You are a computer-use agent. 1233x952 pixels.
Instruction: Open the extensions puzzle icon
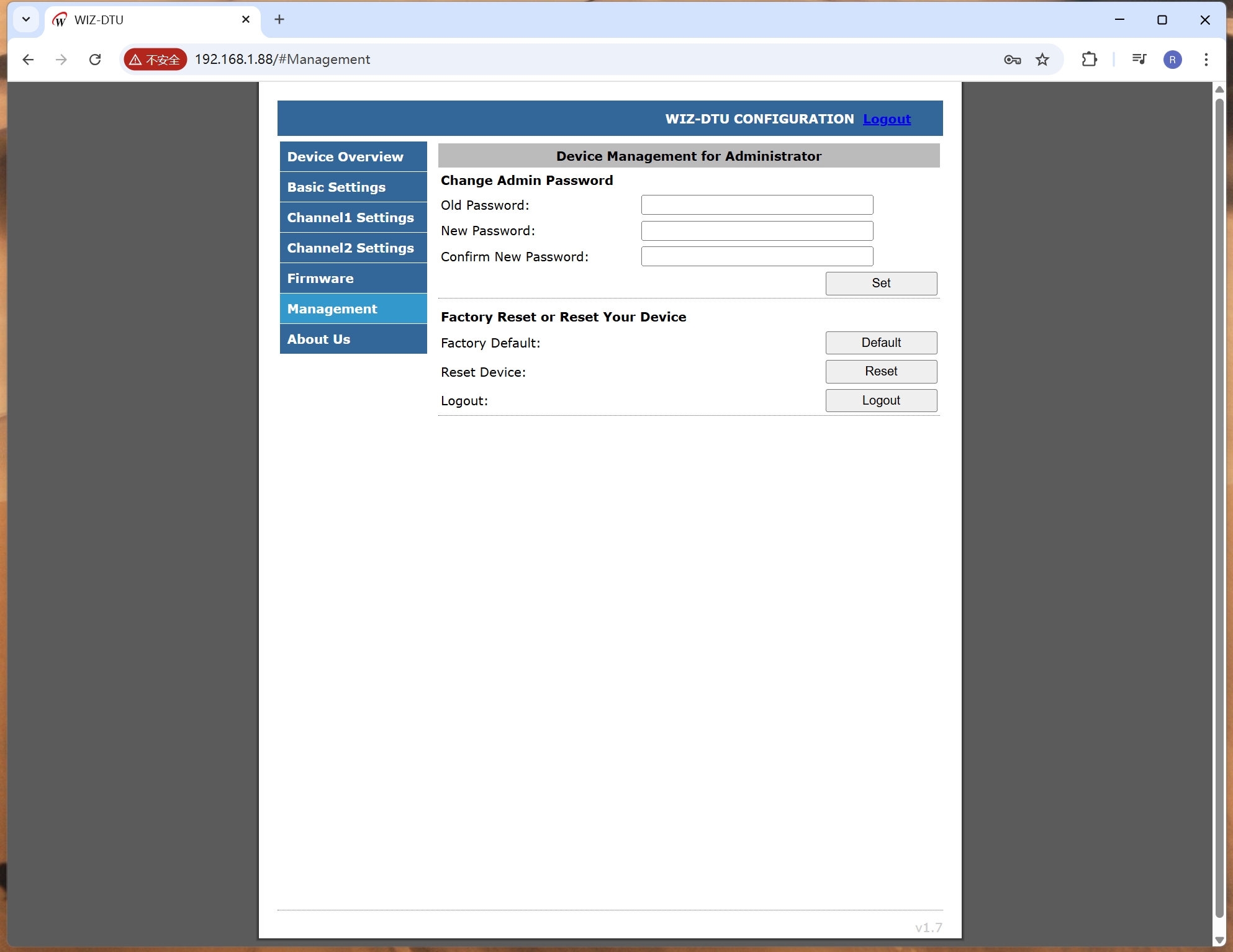[1089, 60]
